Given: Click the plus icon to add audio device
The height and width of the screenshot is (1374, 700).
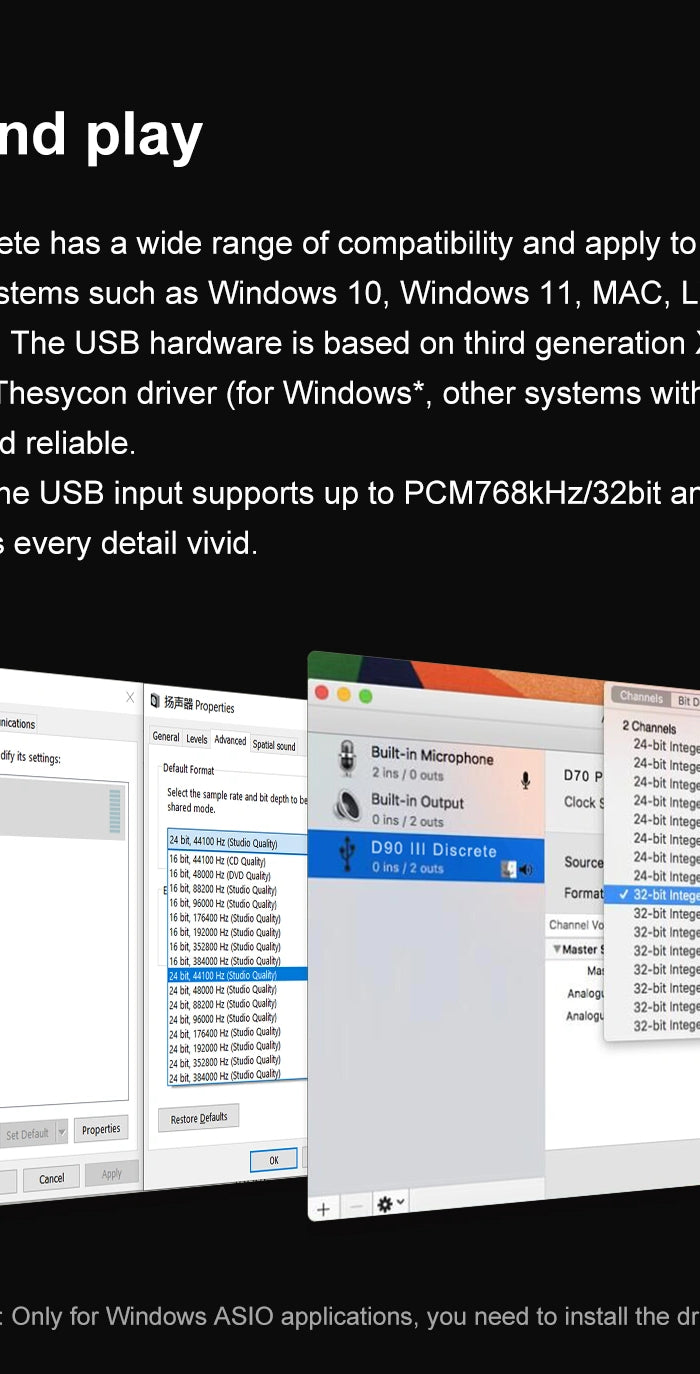Looking at the screenshot, I should (x=323, y=1209).
